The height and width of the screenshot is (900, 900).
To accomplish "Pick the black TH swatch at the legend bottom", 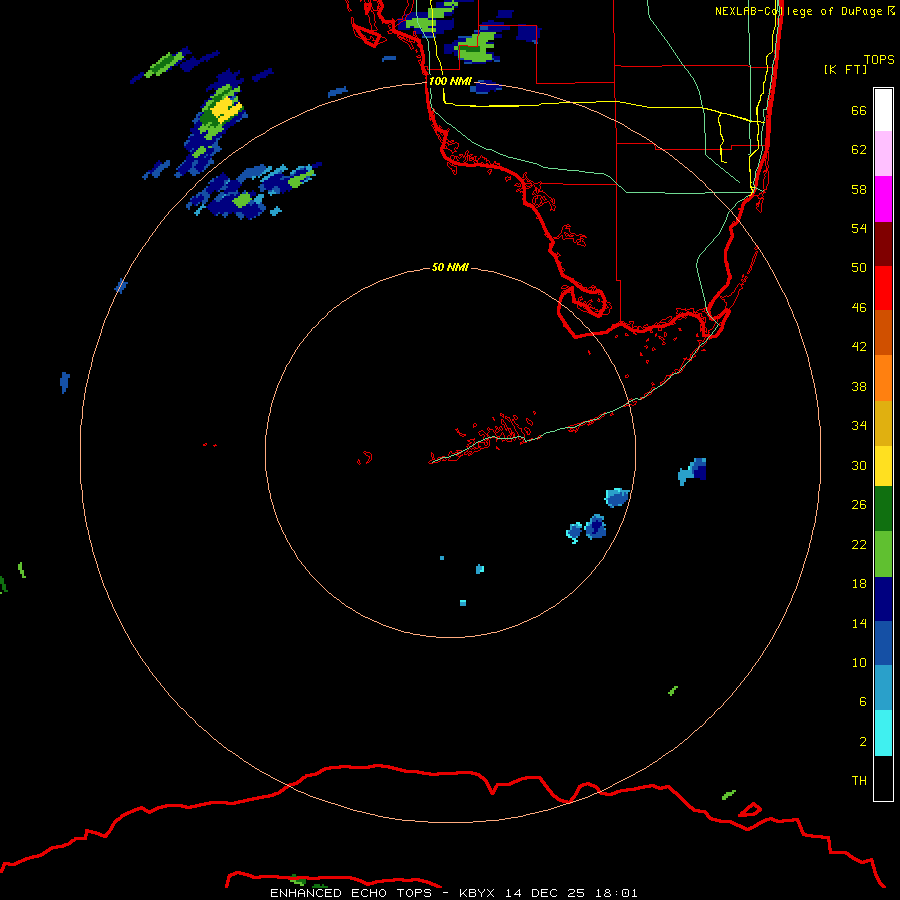I will (x=883, y=778).
